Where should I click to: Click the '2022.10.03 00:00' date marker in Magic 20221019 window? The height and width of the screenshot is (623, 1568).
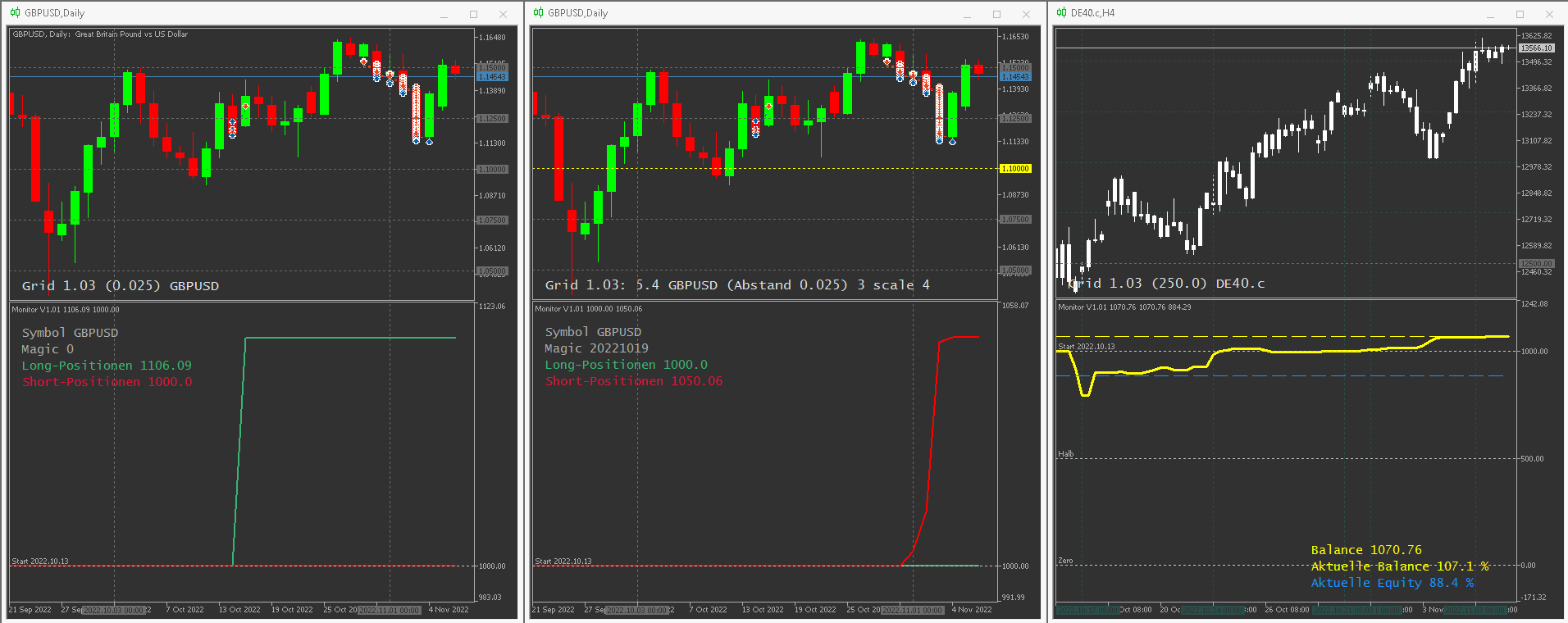[x=637, y=610]
